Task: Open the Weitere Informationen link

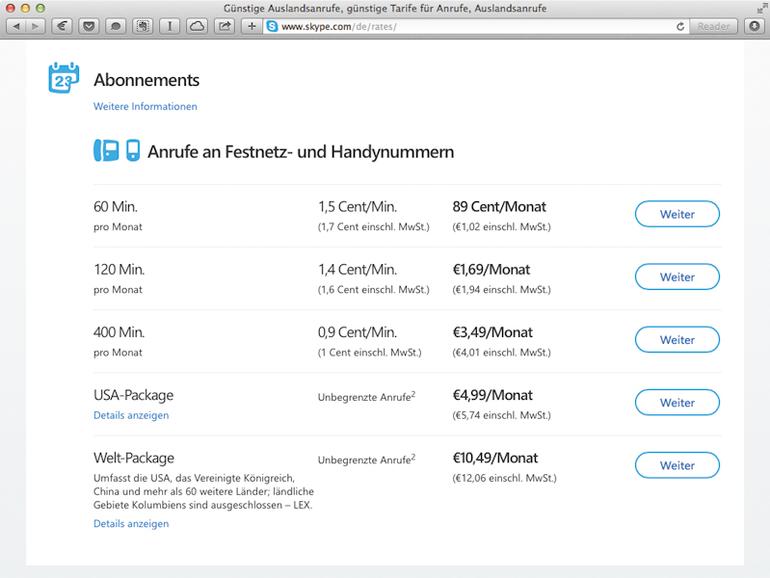Action: click(x=145, y=107)
